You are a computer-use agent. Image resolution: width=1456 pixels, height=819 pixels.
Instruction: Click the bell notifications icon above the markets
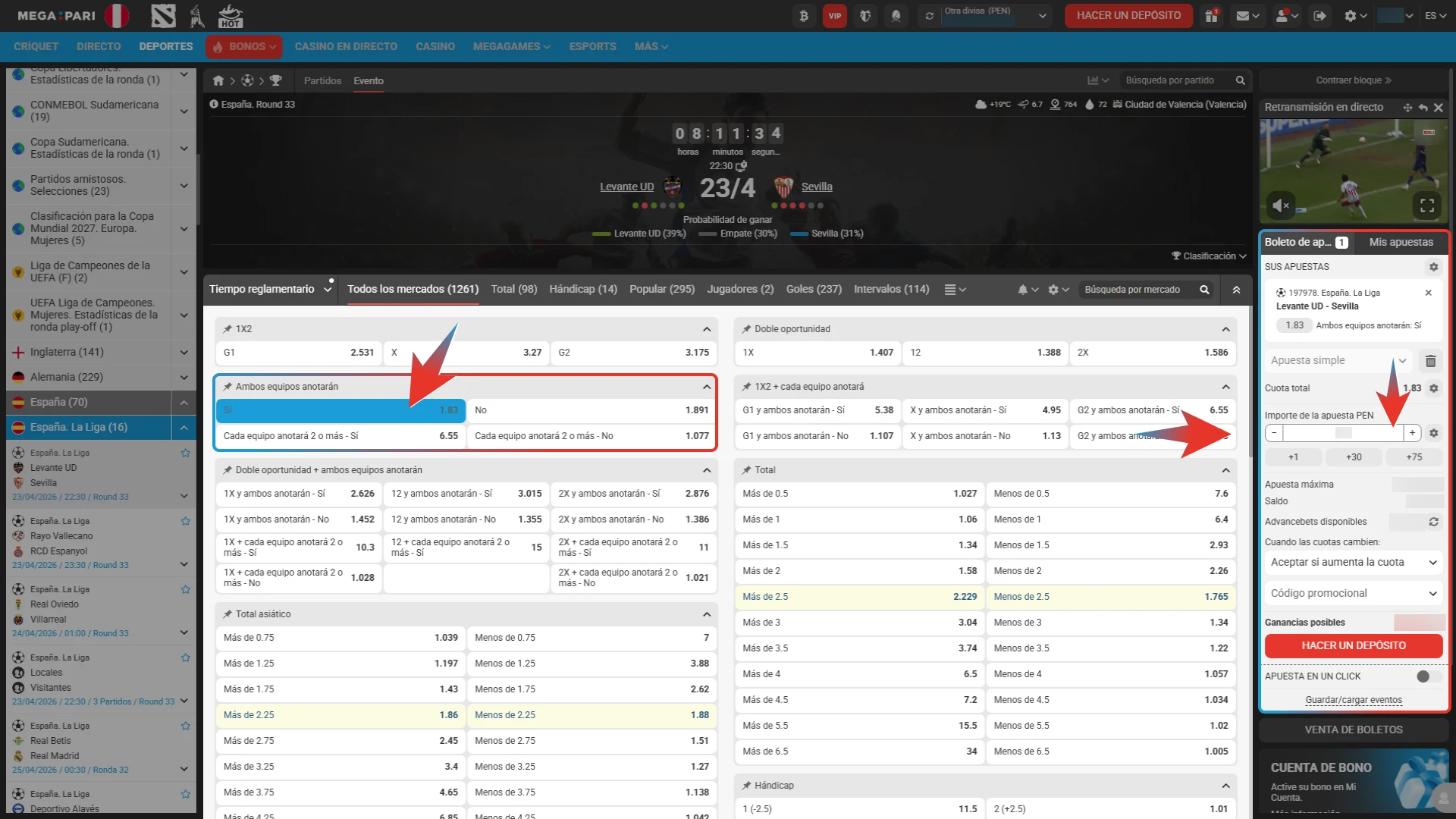point(1023,289)
